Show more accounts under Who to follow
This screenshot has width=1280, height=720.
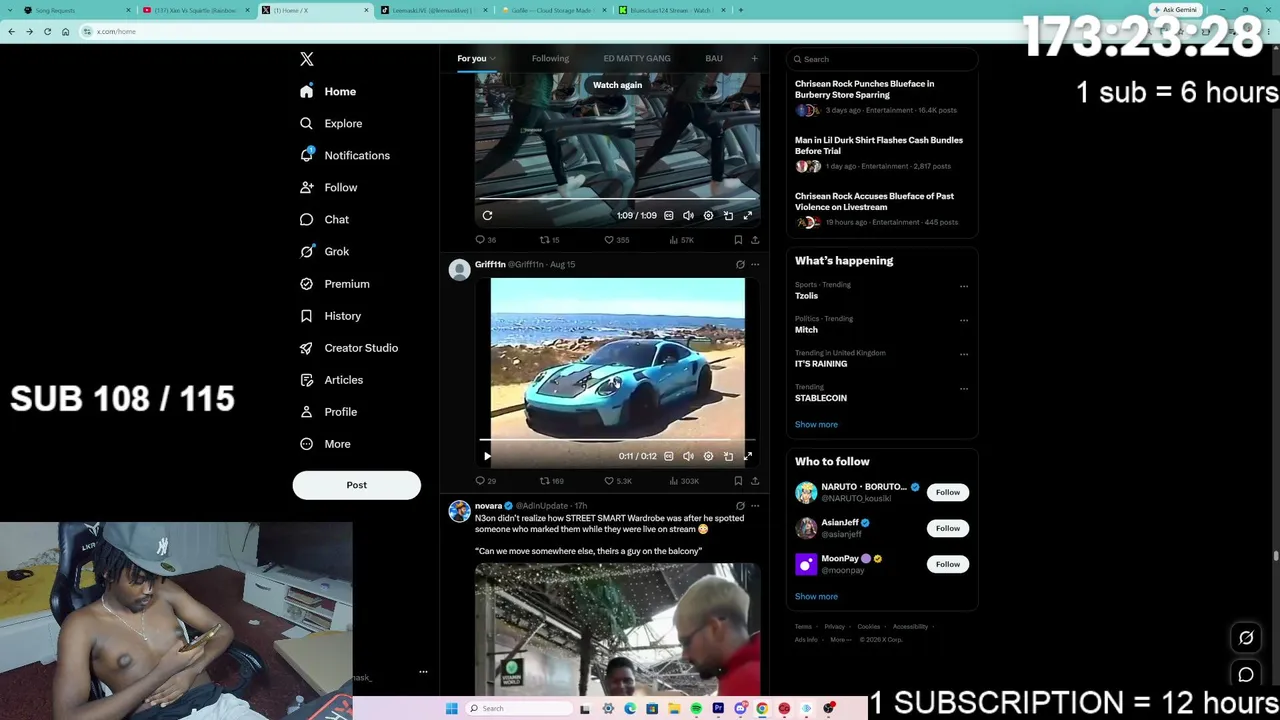pyautogui.click(x=816, y=596)
